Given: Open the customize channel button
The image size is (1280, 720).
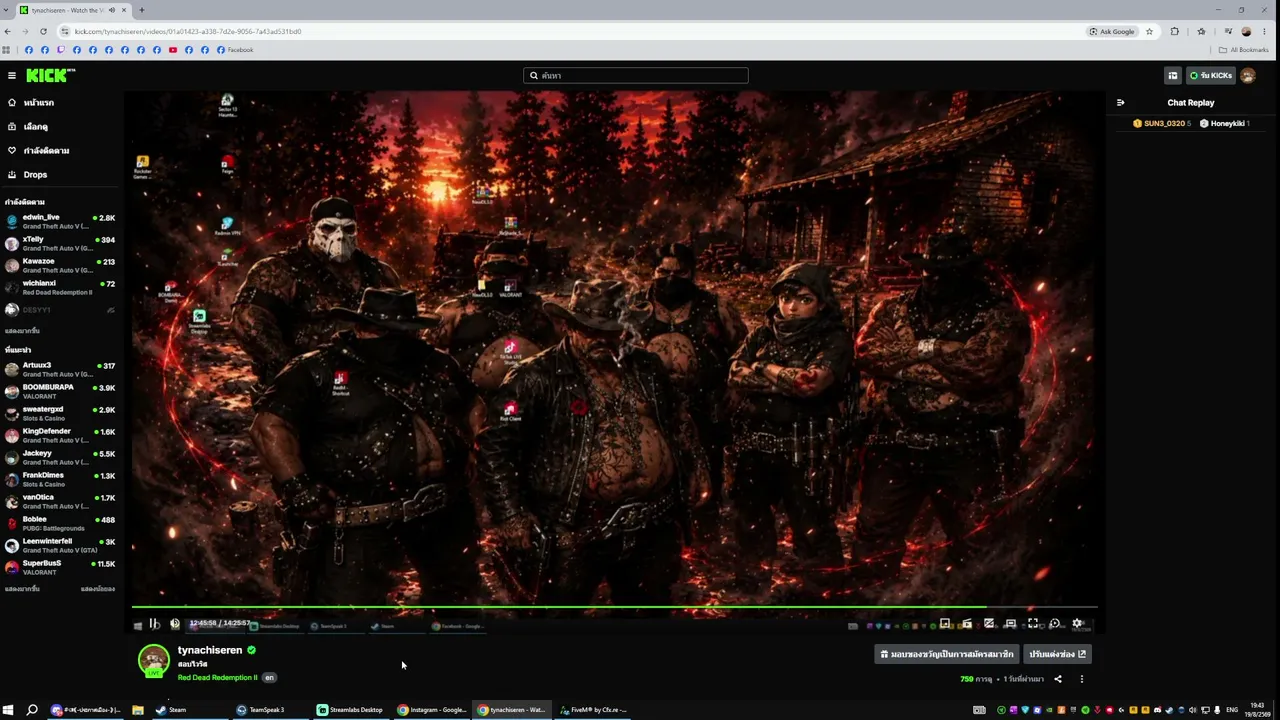Looking at the screenshot, I should tap(1057, 654).
